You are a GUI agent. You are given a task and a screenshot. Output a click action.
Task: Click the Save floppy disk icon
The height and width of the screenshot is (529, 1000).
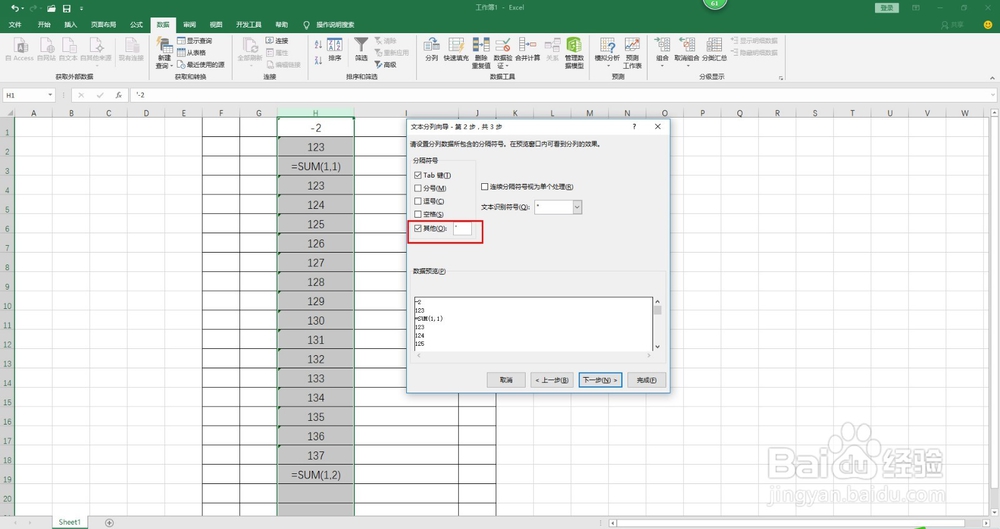(x=66, y=8)
